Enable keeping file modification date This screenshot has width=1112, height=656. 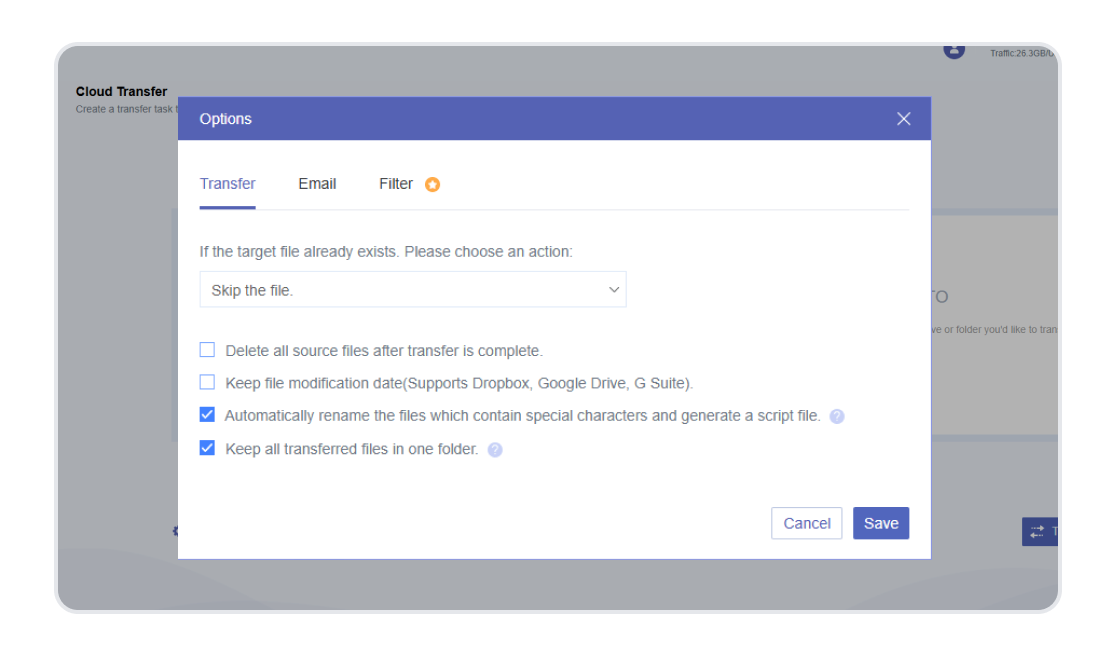207,382
